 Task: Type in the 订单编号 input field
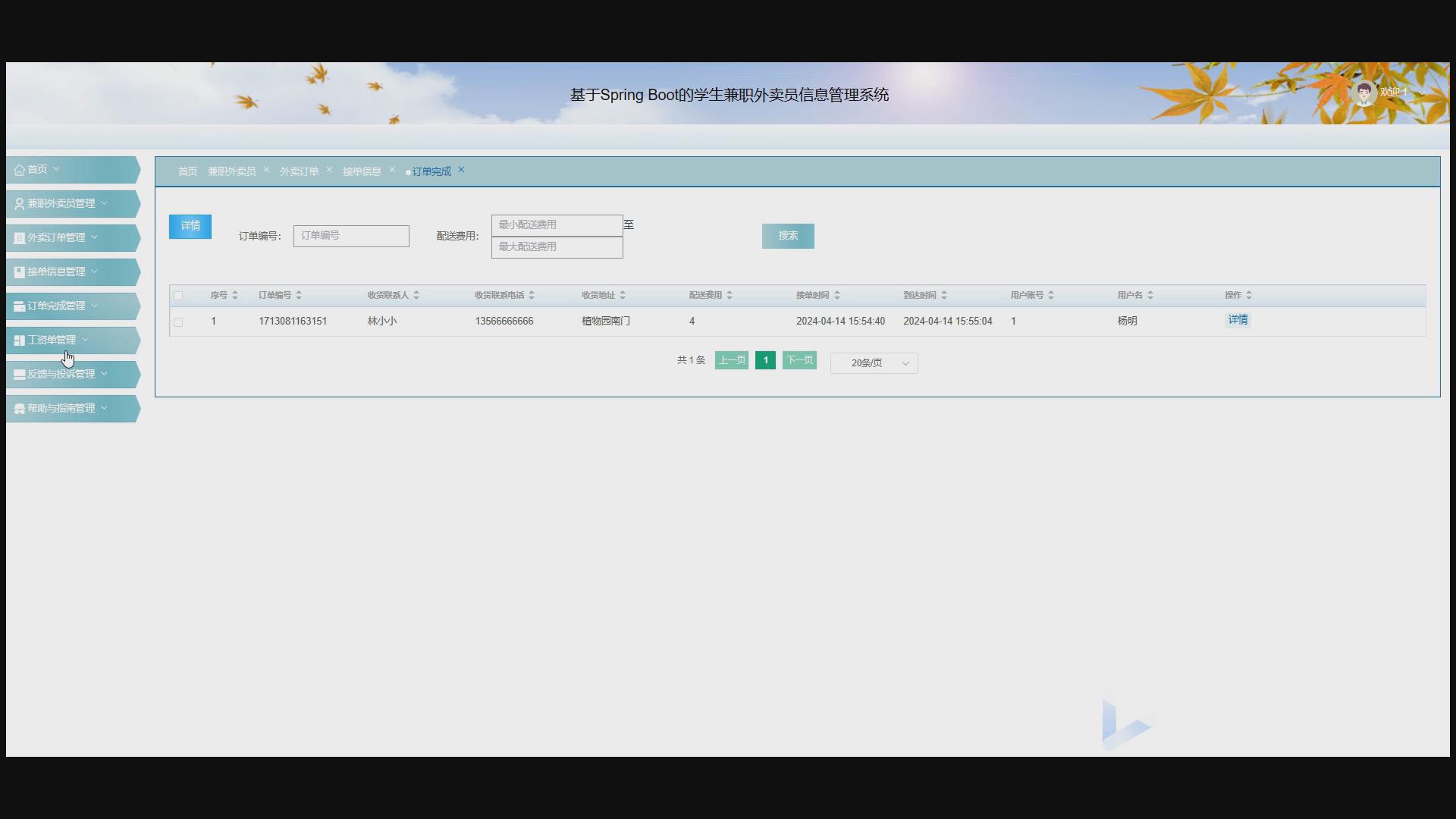350,236
